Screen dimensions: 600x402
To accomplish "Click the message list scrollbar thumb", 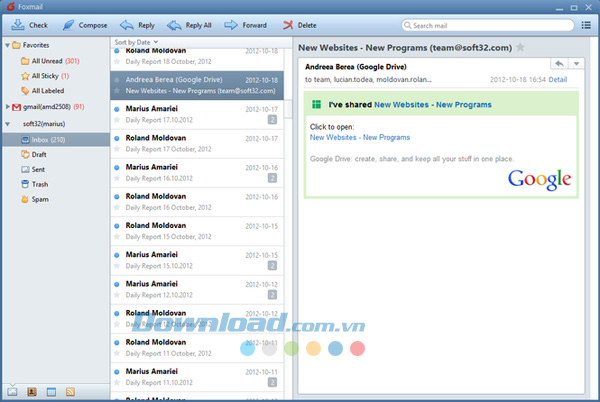I will tap(288, 109).
